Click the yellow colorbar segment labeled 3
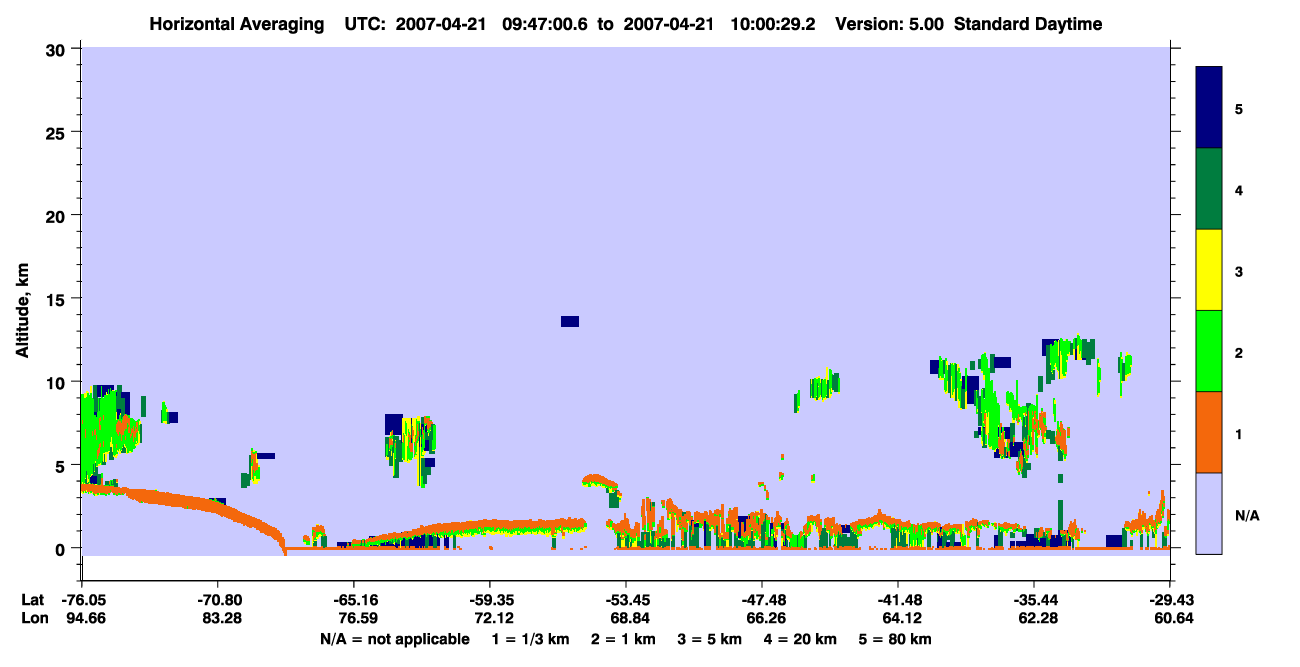 [1209, 270]
